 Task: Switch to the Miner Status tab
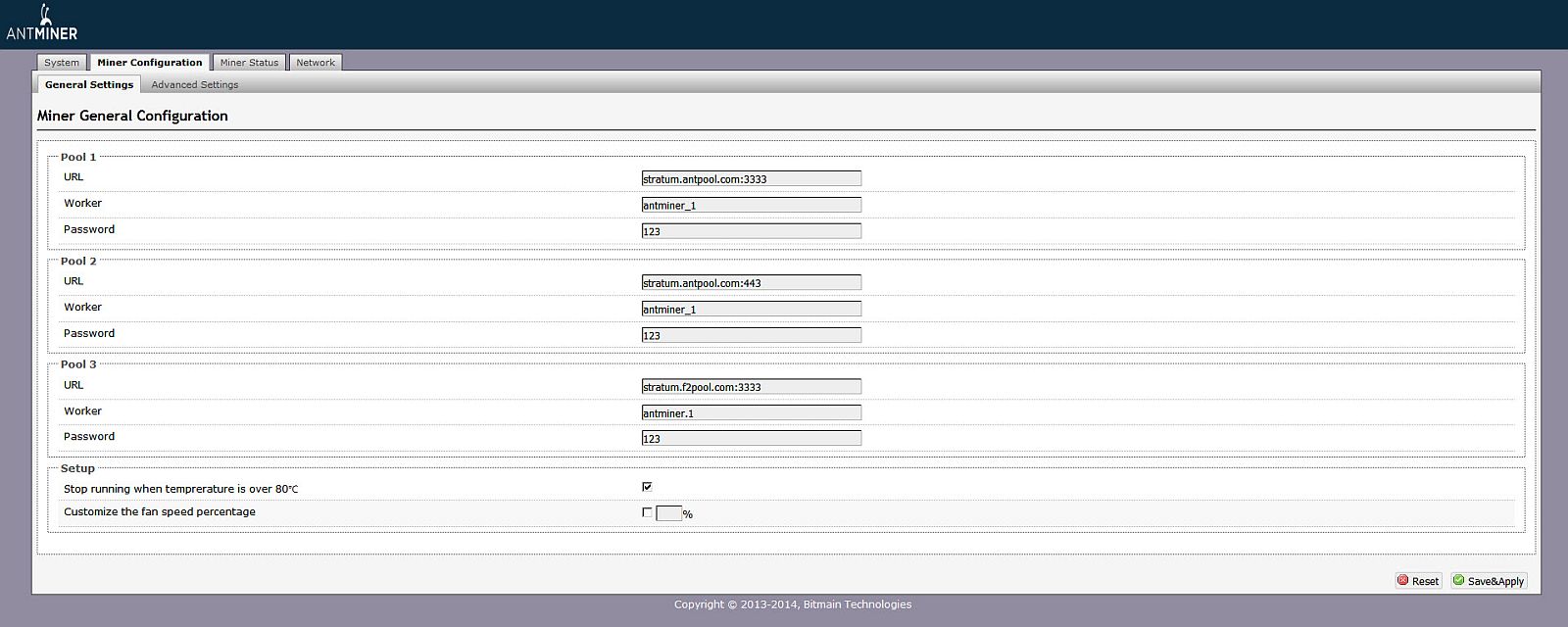pos(249,63)
